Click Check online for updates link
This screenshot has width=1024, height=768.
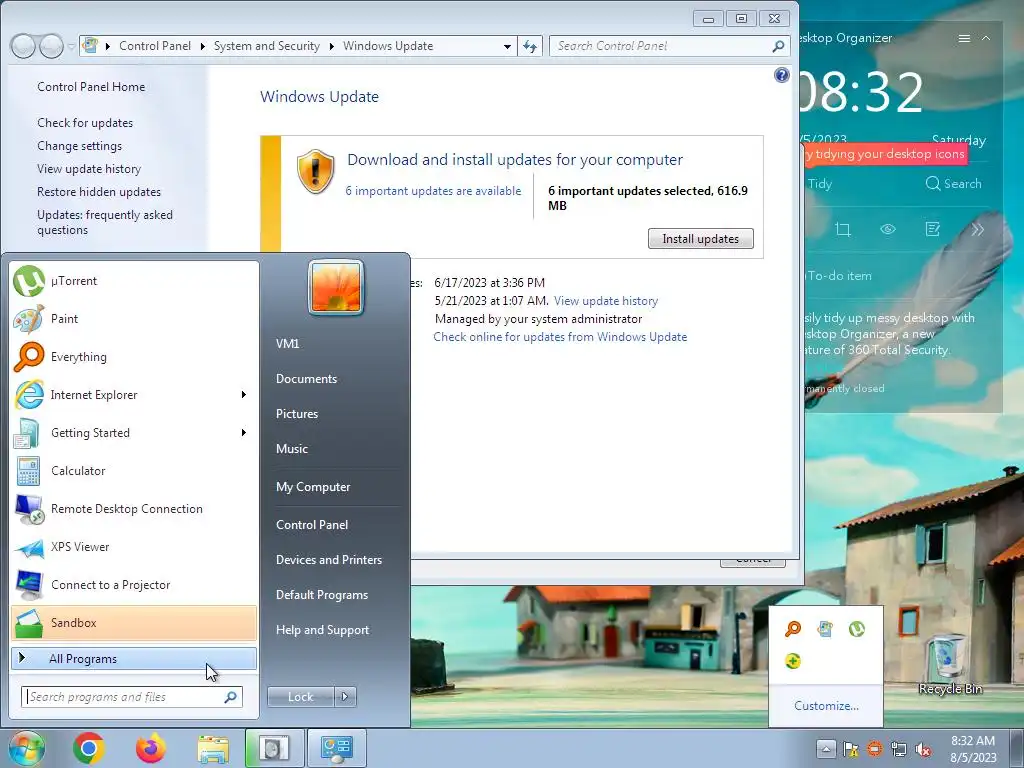point(560,337)
